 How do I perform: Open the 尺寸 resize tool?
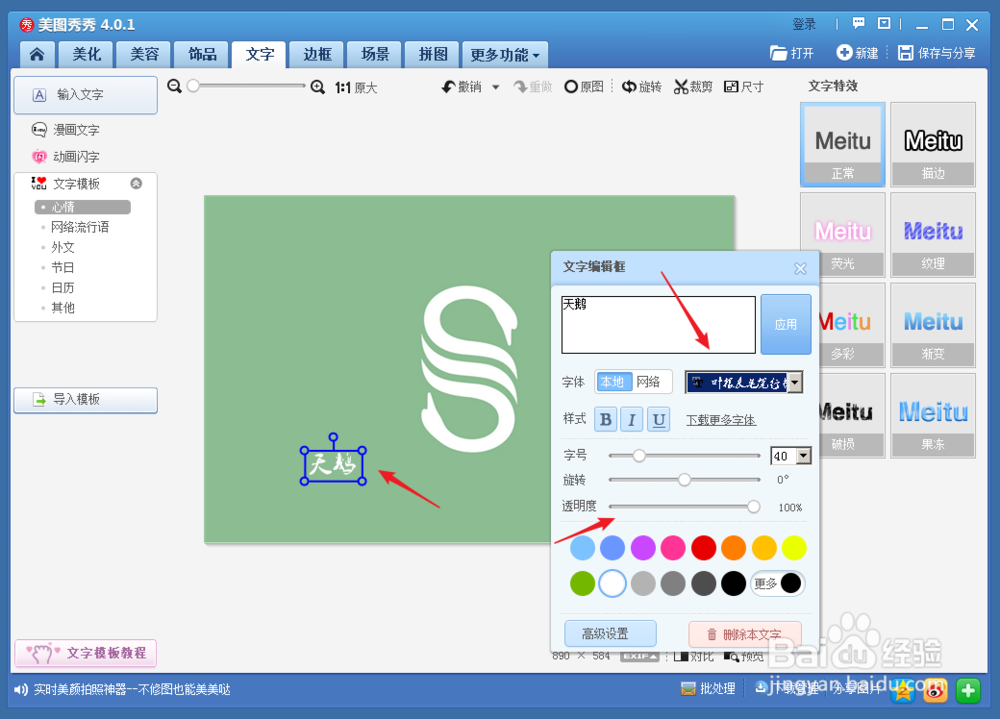coord(744,87)
